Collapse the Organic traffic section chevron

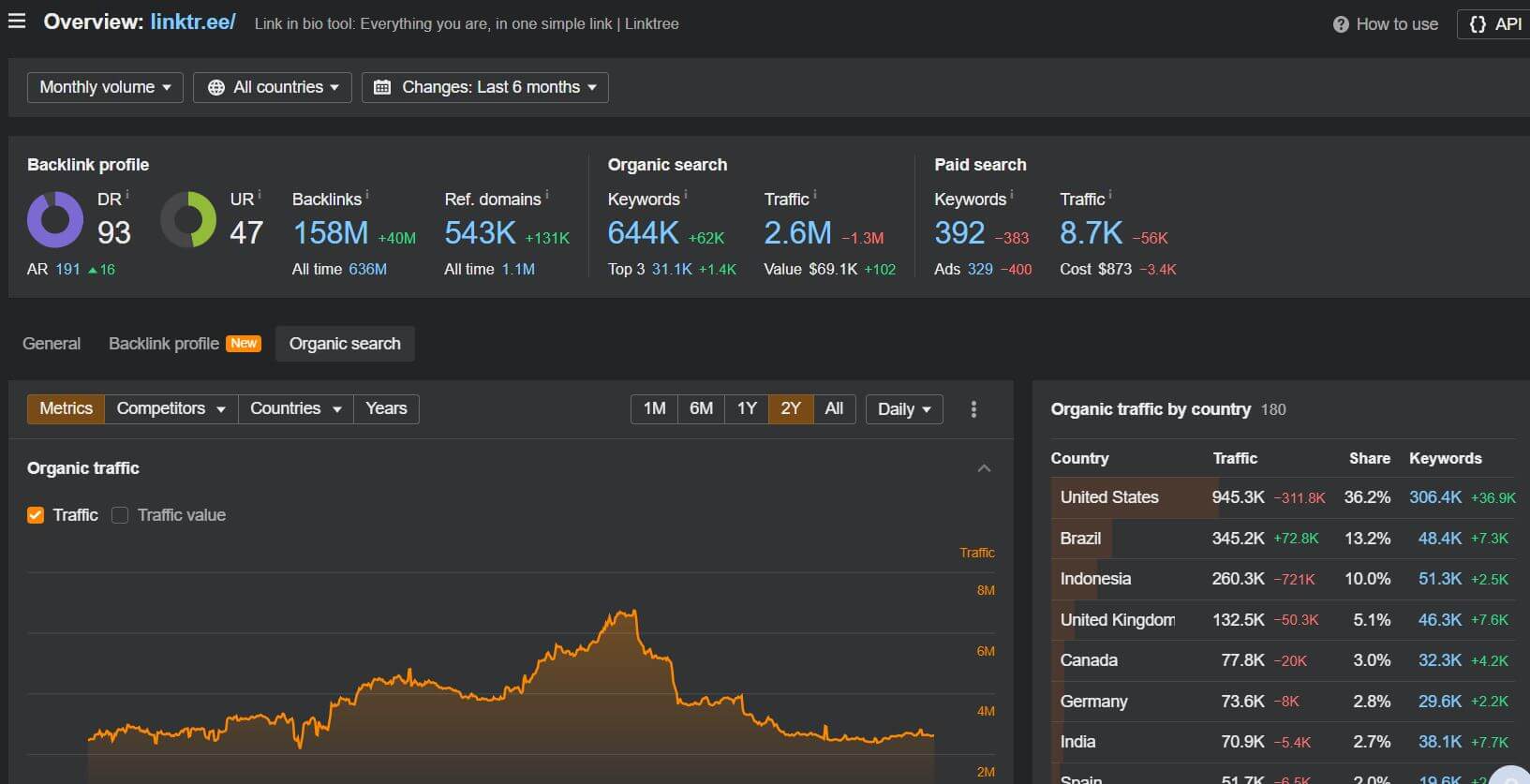[984, 468]
